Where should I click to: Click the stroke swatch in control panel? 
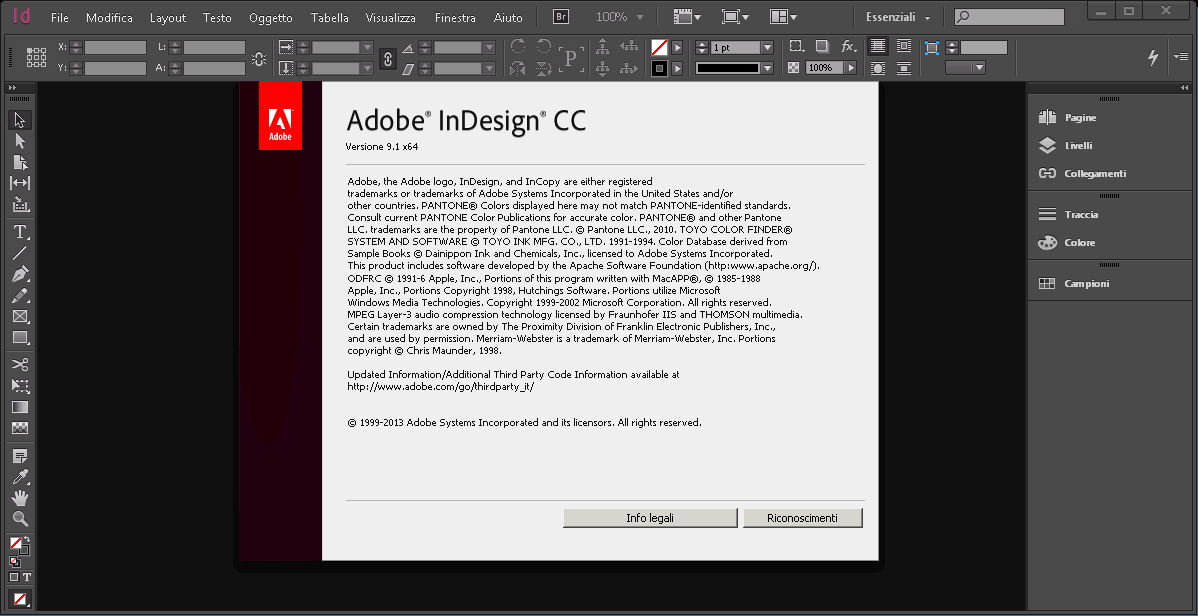tap(659, 69)
